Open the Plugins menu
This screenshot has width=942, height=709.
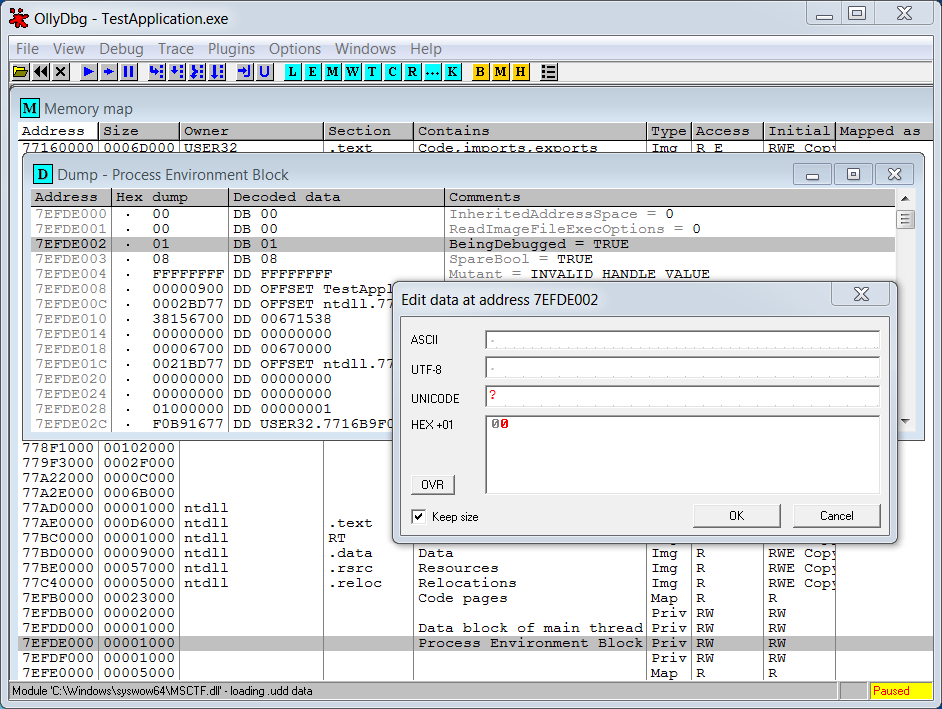pos(231,49)
